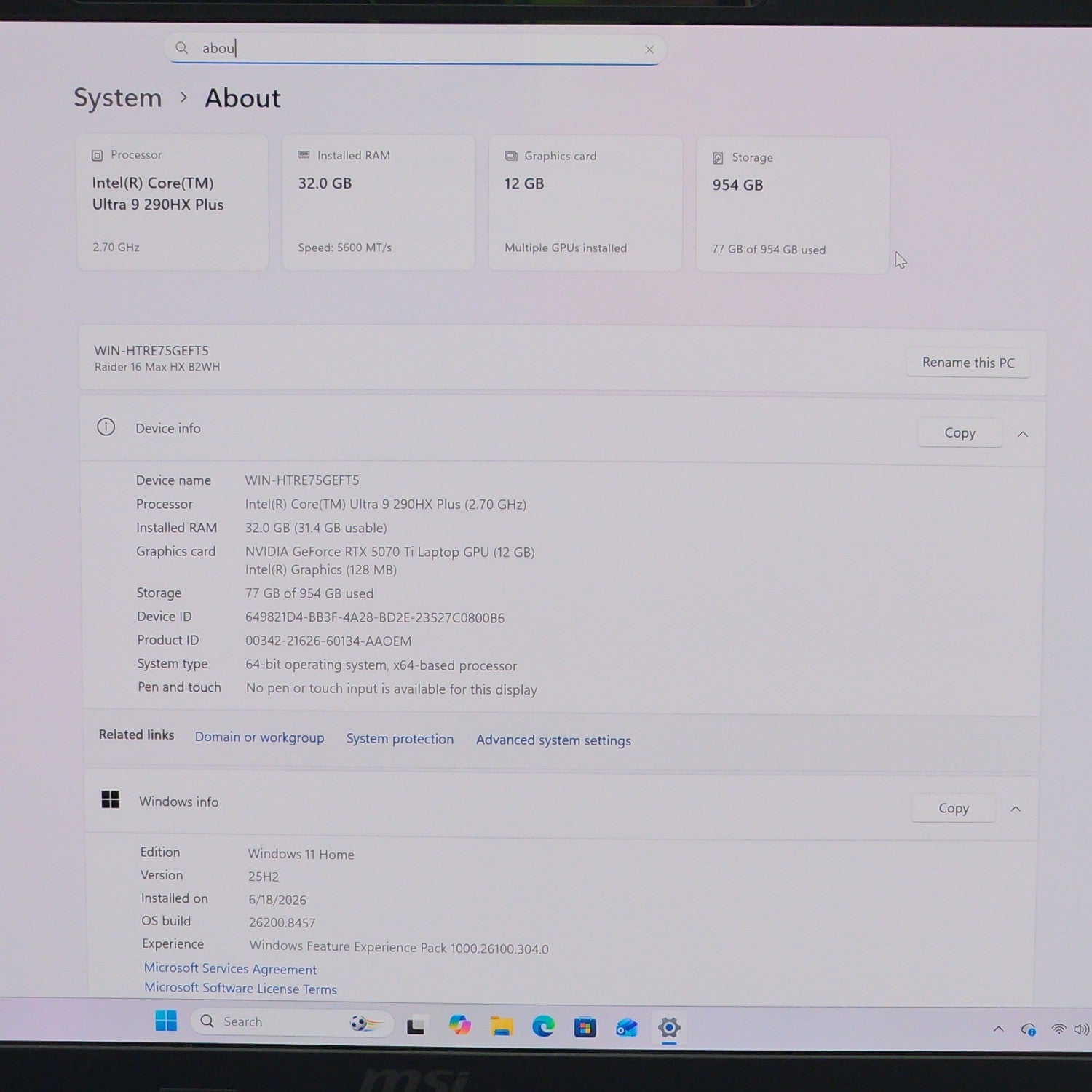
Task: Copy the Windows info details
Action: point(953,808)
